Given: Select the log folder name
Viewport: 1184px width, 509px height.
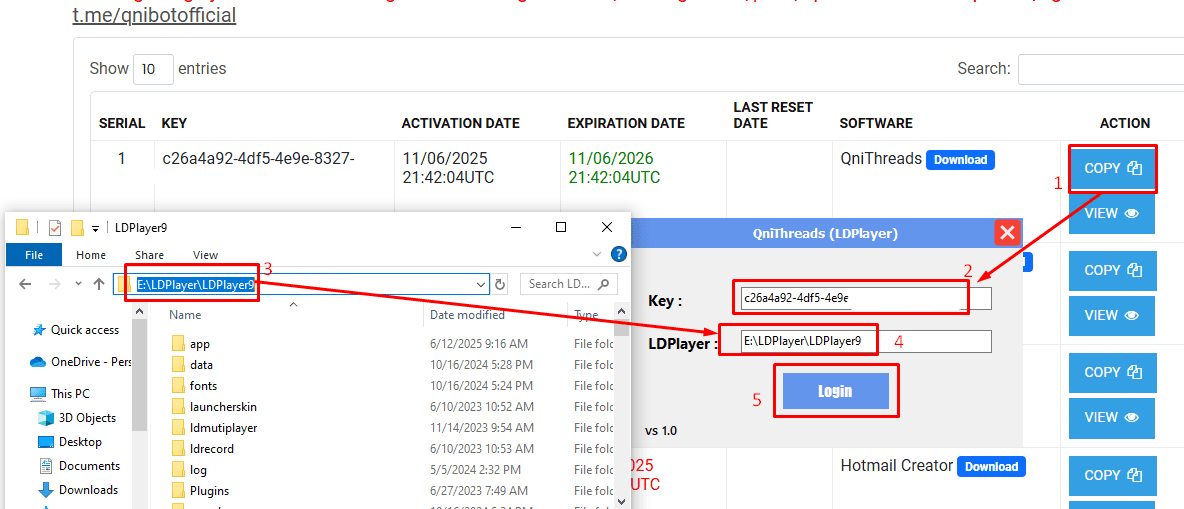Looking at the screenshot, I should (199, 470).
